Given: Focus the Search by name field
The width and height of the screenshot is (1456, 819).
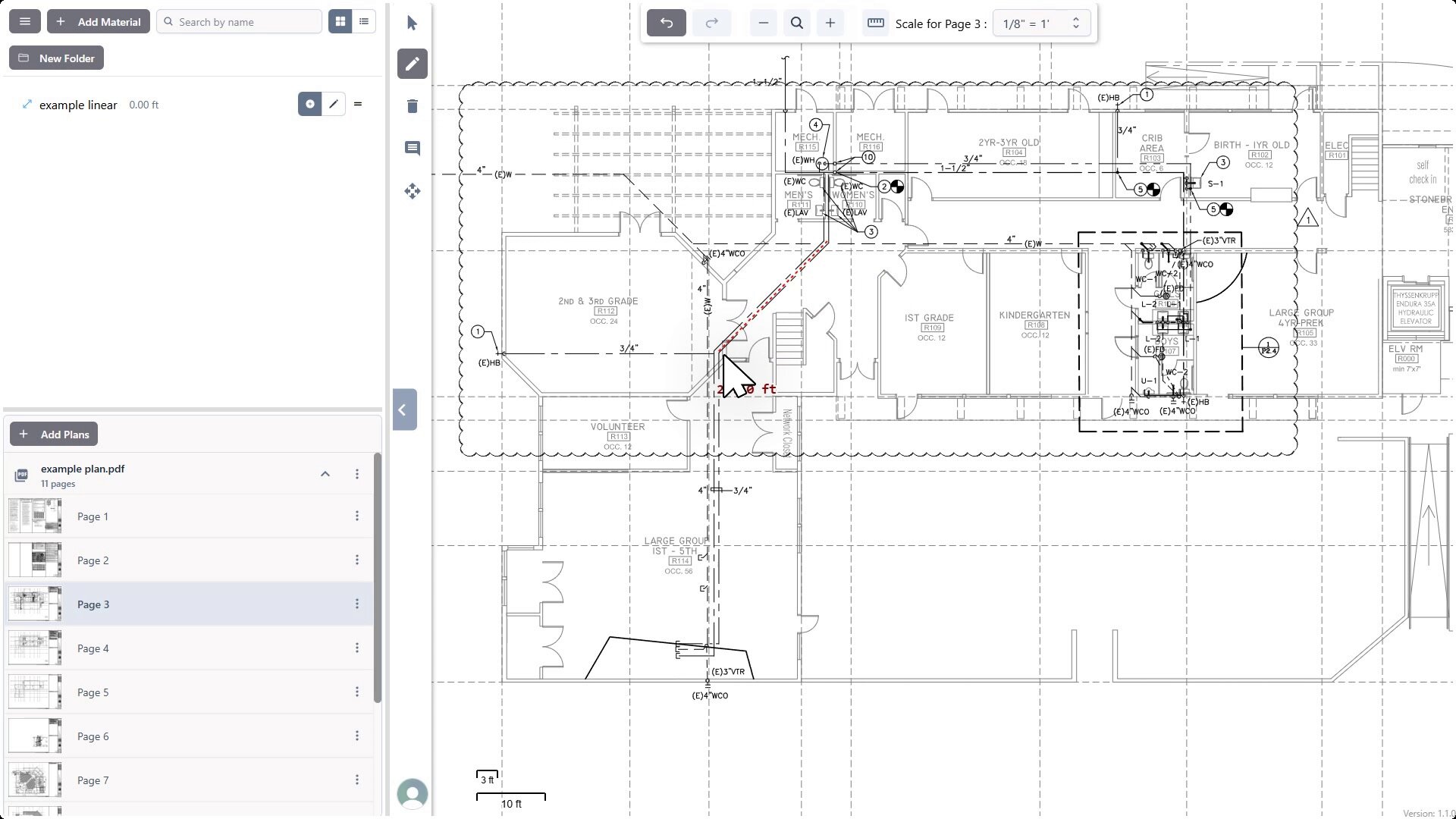Looking at the screenshot, I should click(240, 21).
